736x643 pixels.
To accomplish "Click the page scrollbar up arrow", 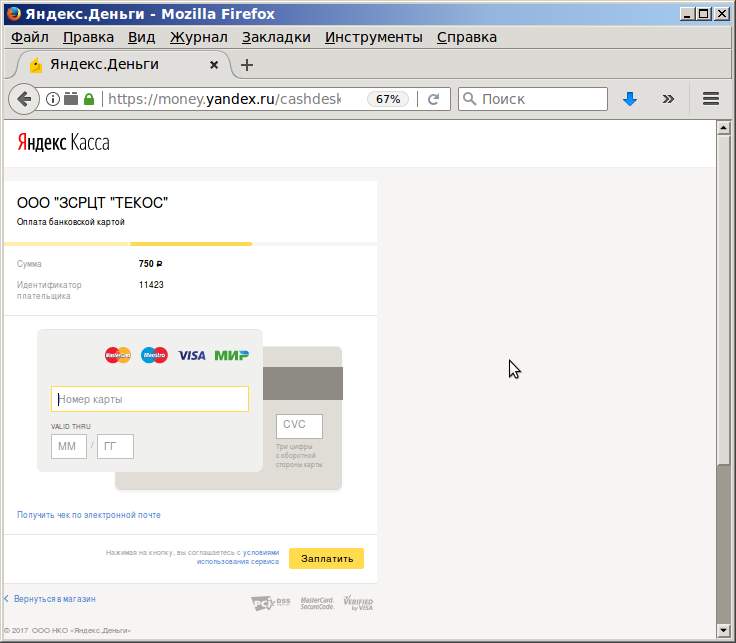I will (x=723, y=128).
